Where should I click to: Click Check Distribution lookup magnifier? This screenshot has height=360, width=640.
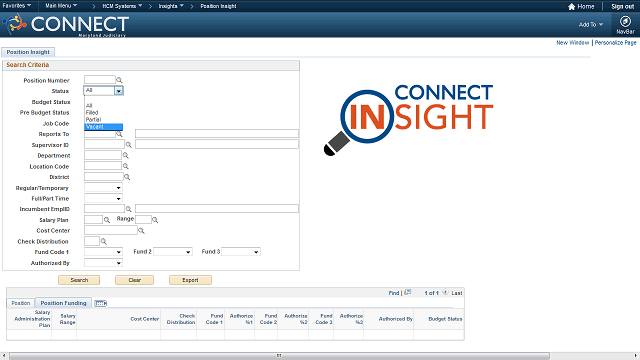[x=104, y=241]
